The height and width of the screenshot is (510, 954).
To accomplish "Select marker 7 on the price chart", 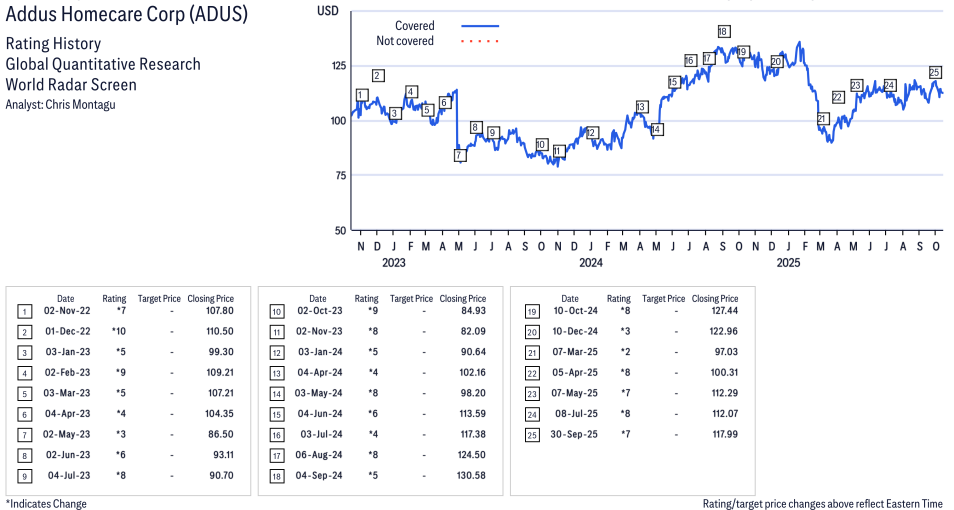I will [x=459, y=155].
